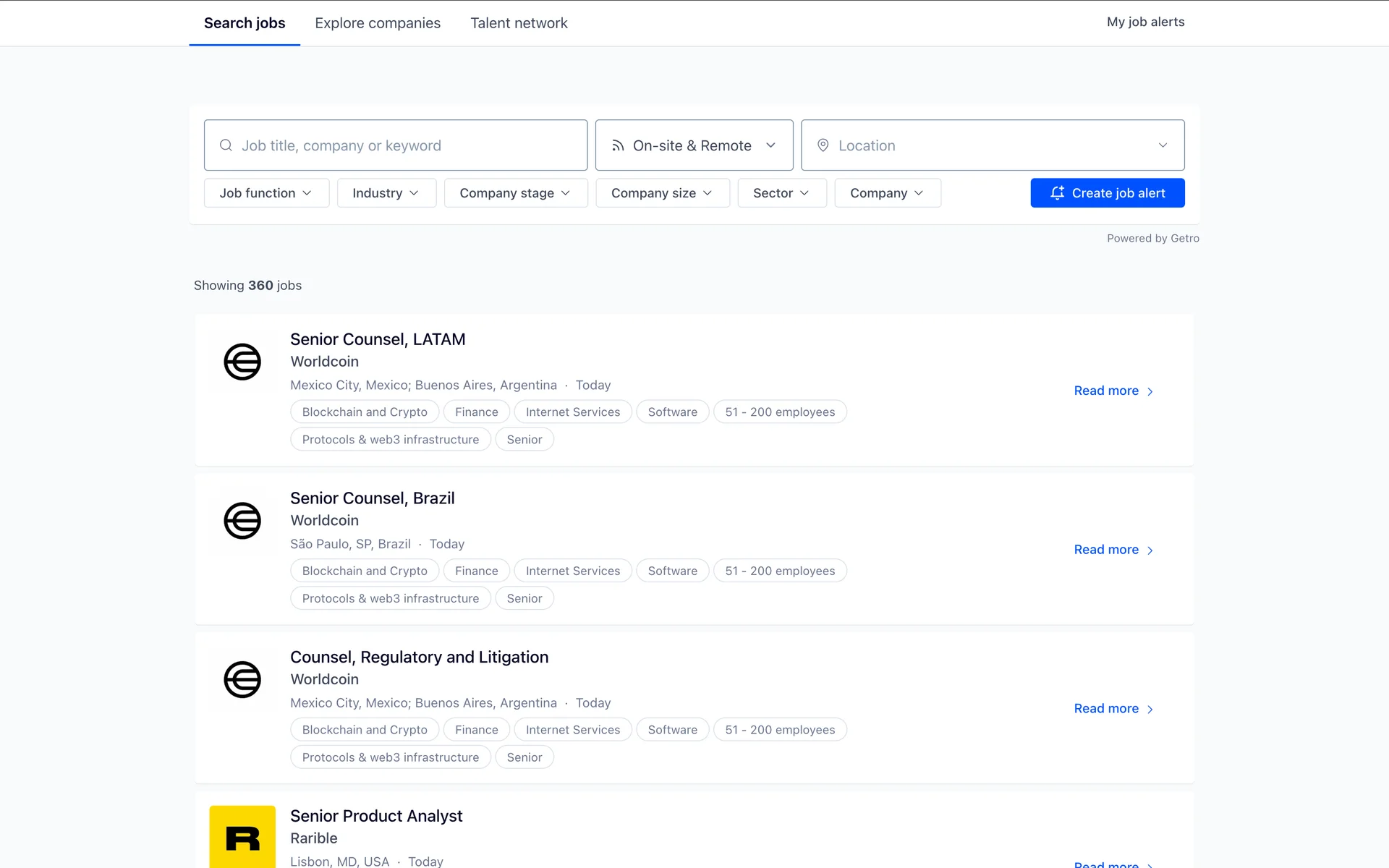
Task: Click arrow beside Read more for Brazil job
Action: pyautogui.click(x=1150, y=550)
